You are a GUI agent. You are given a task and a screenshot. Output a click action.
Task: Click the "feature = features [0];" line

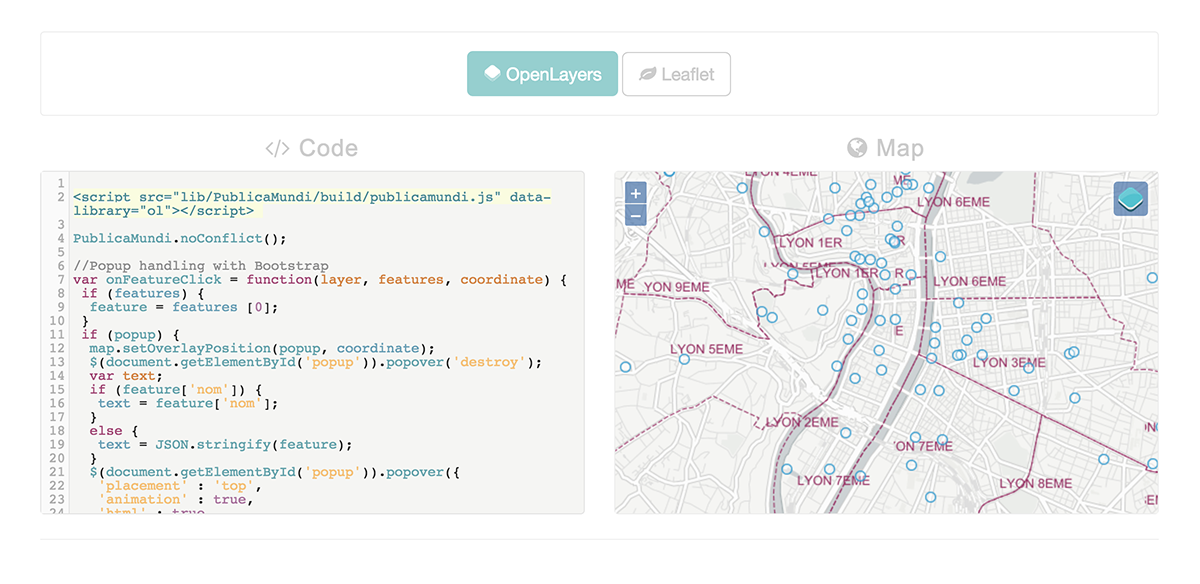(x=185, y=307)
